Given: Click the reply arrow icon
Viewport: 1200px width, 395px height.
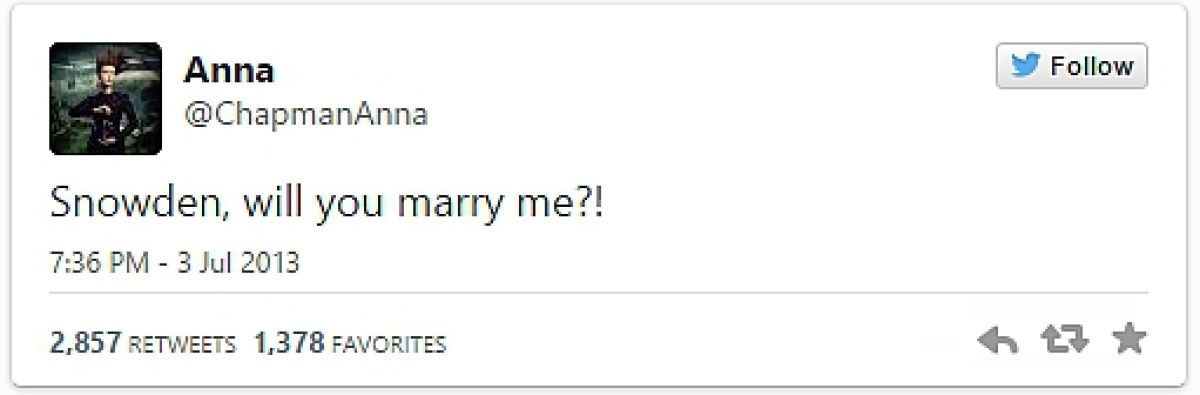Looking at the screenshot, I should tap(997, 342).
